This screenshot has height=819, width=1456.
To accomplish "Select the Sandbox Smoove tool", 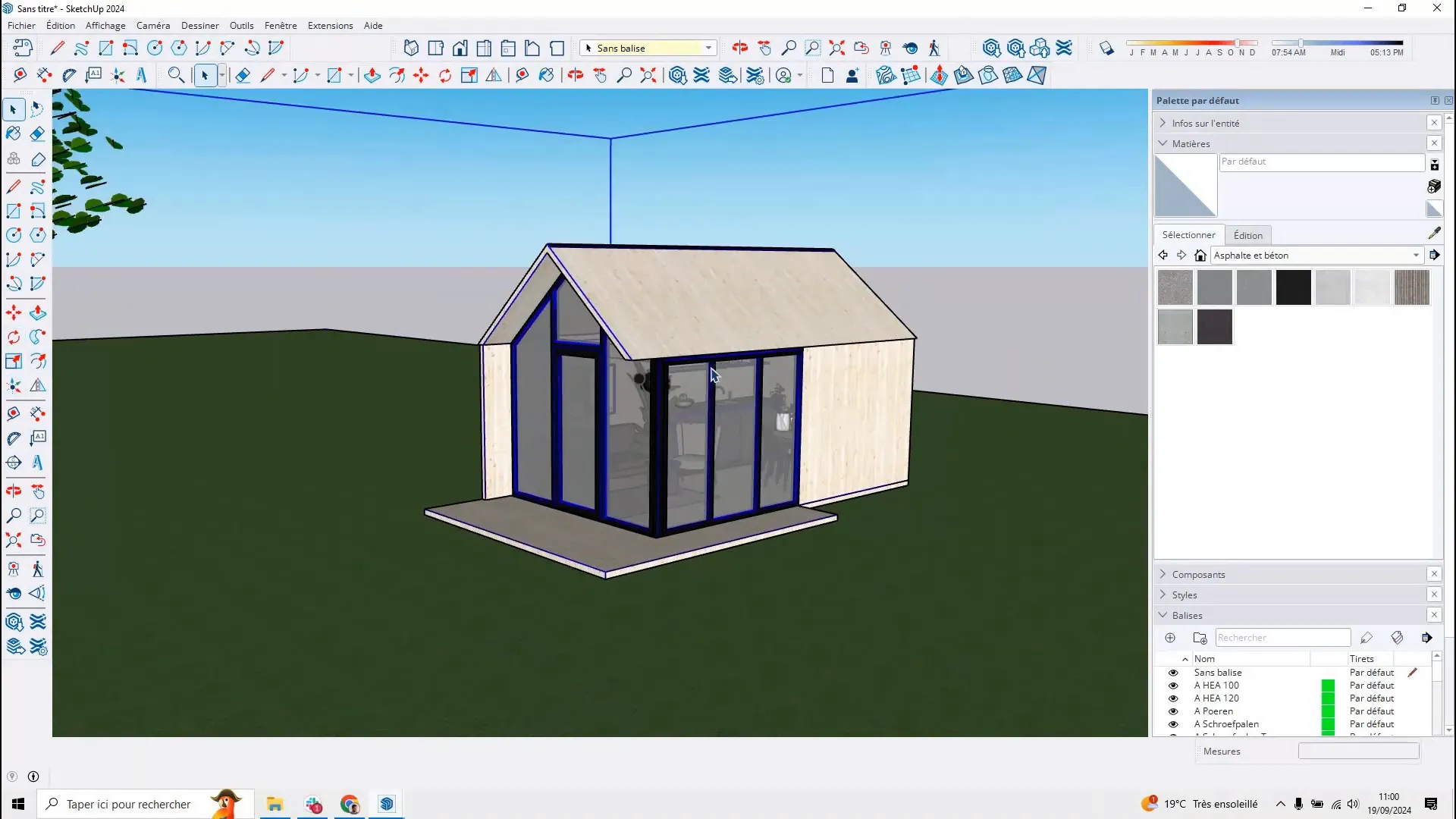I will 939,75.
